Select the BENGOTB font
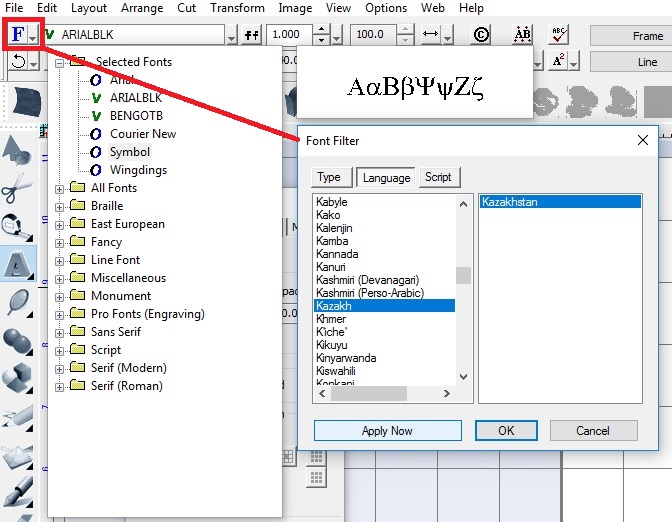The height and width of the screenshot is (522, 672). (x=136, y=116)
